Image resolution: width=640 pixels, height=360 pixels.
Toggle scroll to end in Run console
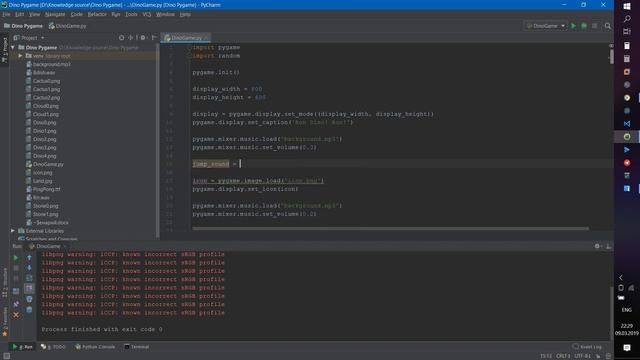29,289
